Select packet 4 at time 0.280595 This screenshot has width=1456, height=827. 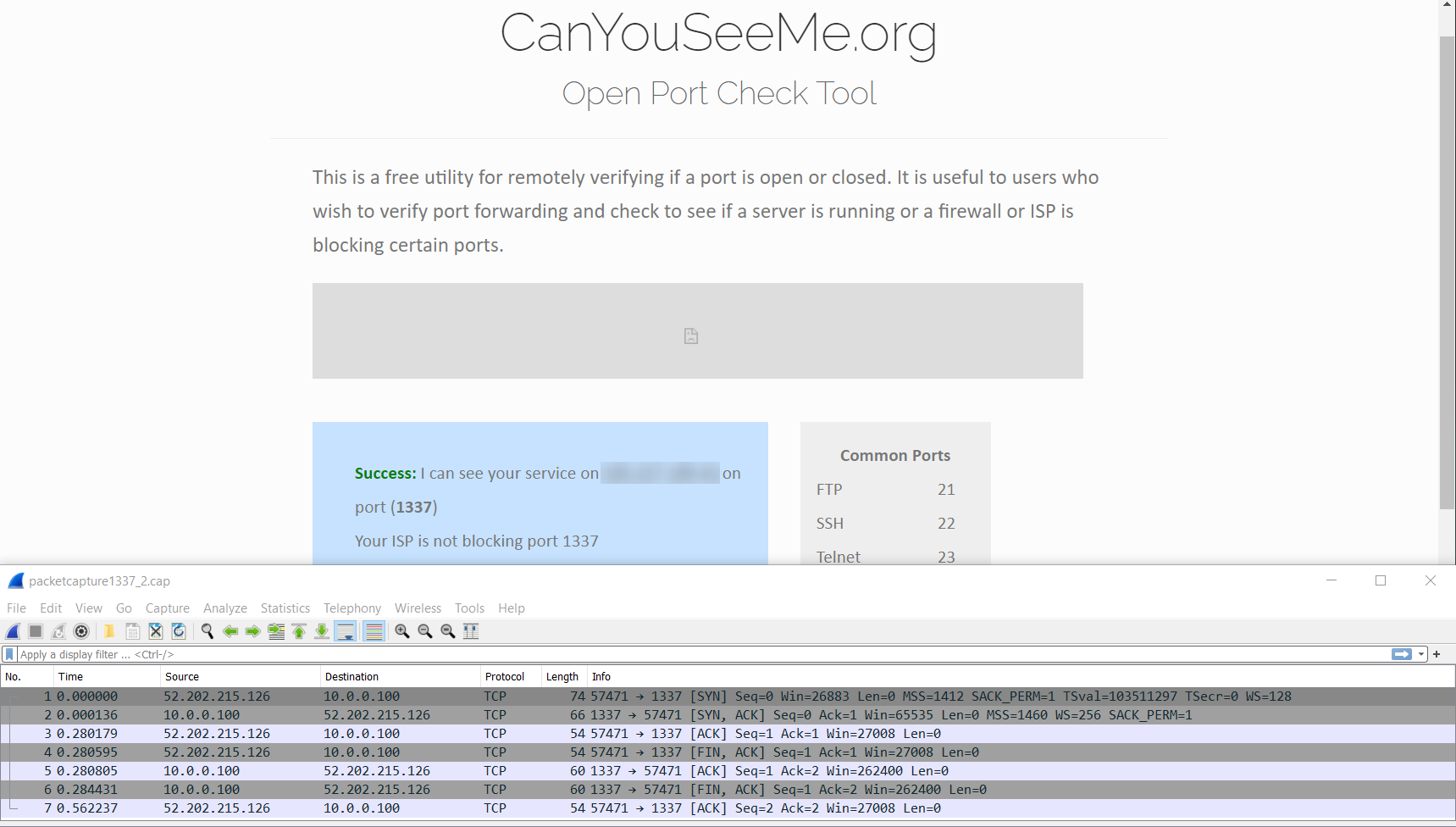click(x=728, y=752)
